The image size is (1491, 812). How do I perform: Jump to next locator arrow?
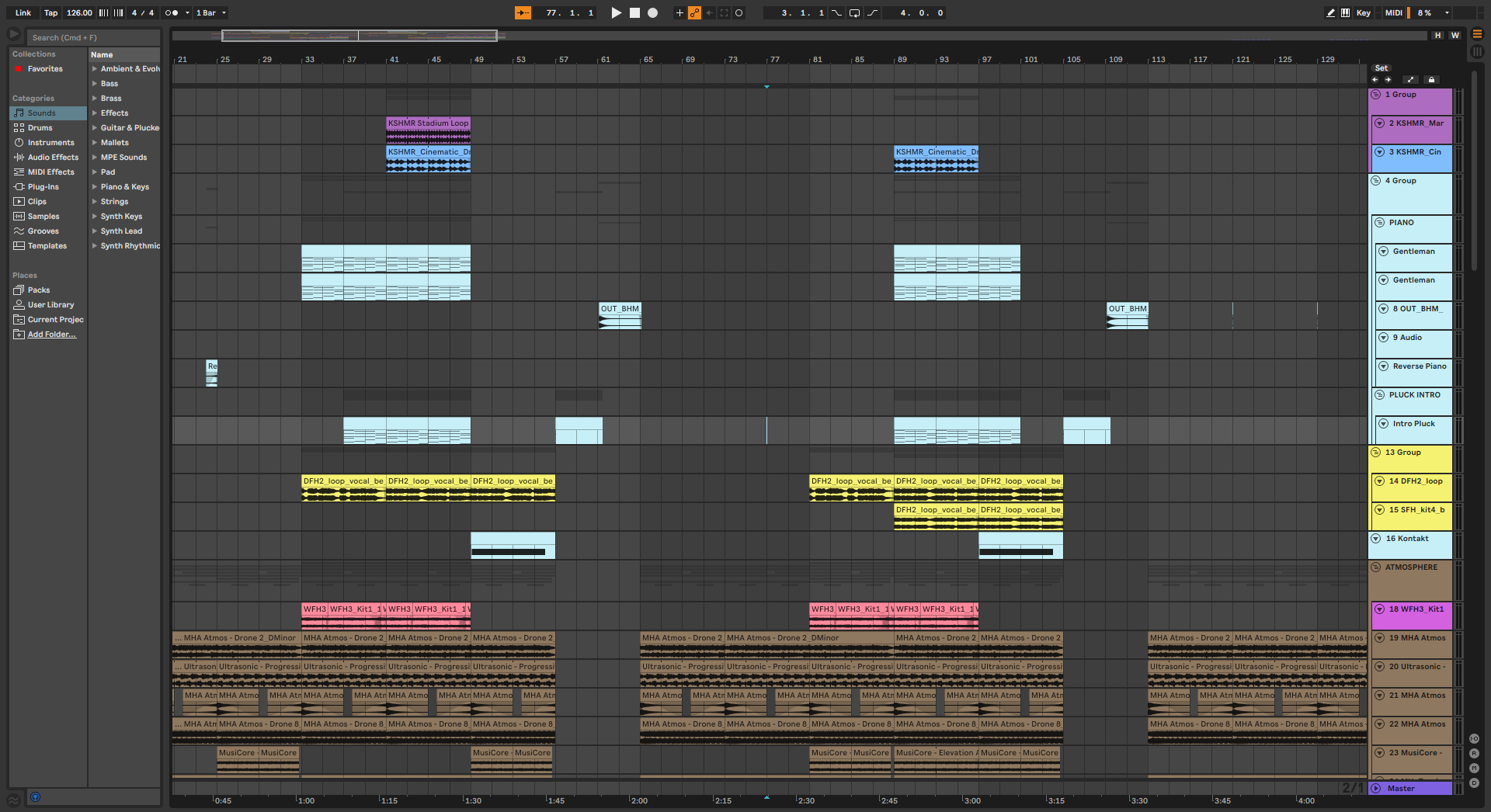click(x=1388, y=79)
